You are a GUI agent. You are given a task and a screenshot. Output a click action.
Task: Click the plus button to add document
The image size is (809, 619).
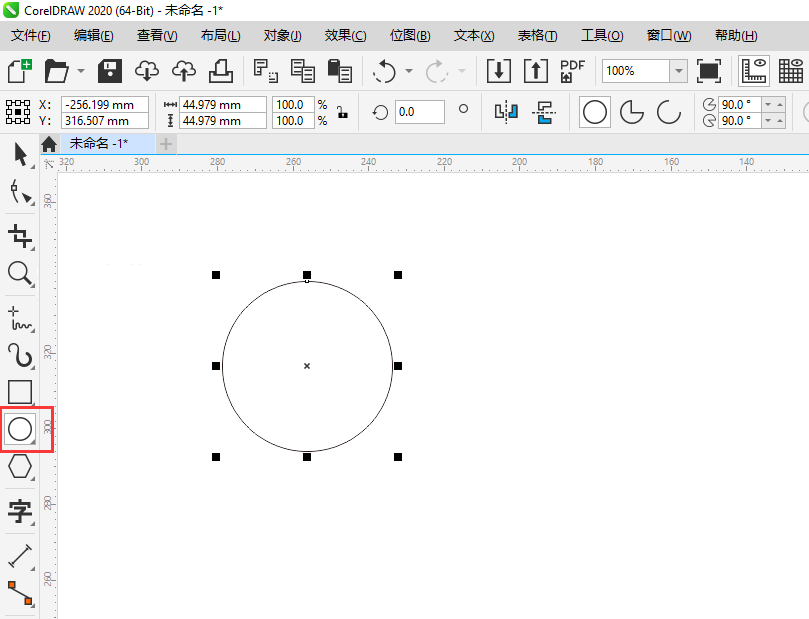[166, 144]
